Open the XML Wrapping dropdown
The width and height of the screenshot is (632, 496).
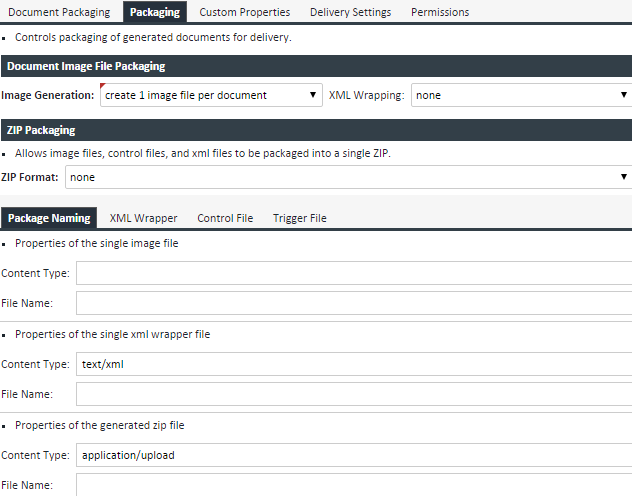pyautogui.click(x=520, y=96)
